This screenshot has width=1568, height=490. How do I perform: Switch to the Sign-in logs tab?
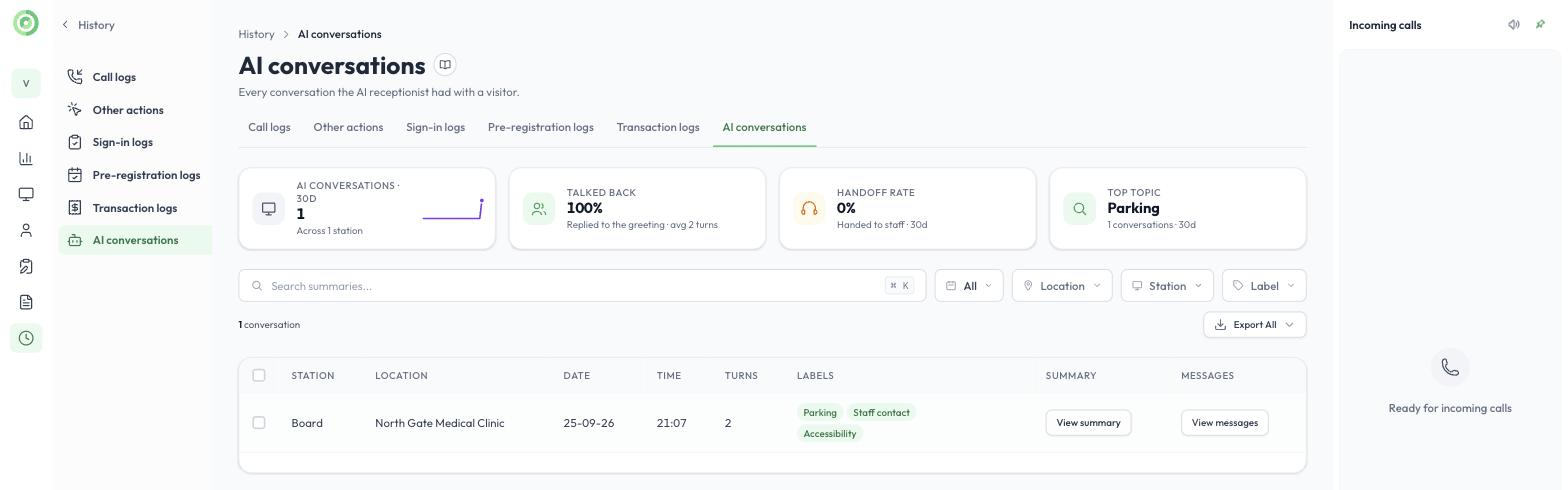click(x=435, y=127)
